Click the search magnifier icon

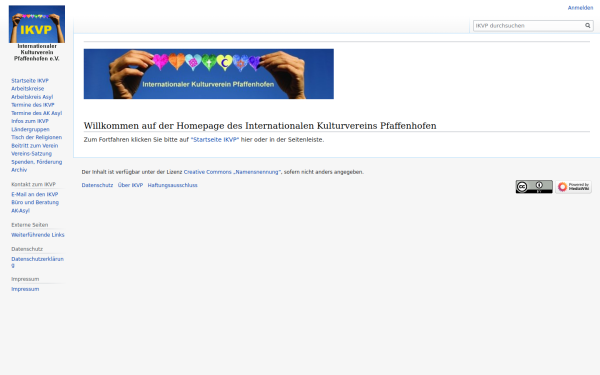click(588, 26)
